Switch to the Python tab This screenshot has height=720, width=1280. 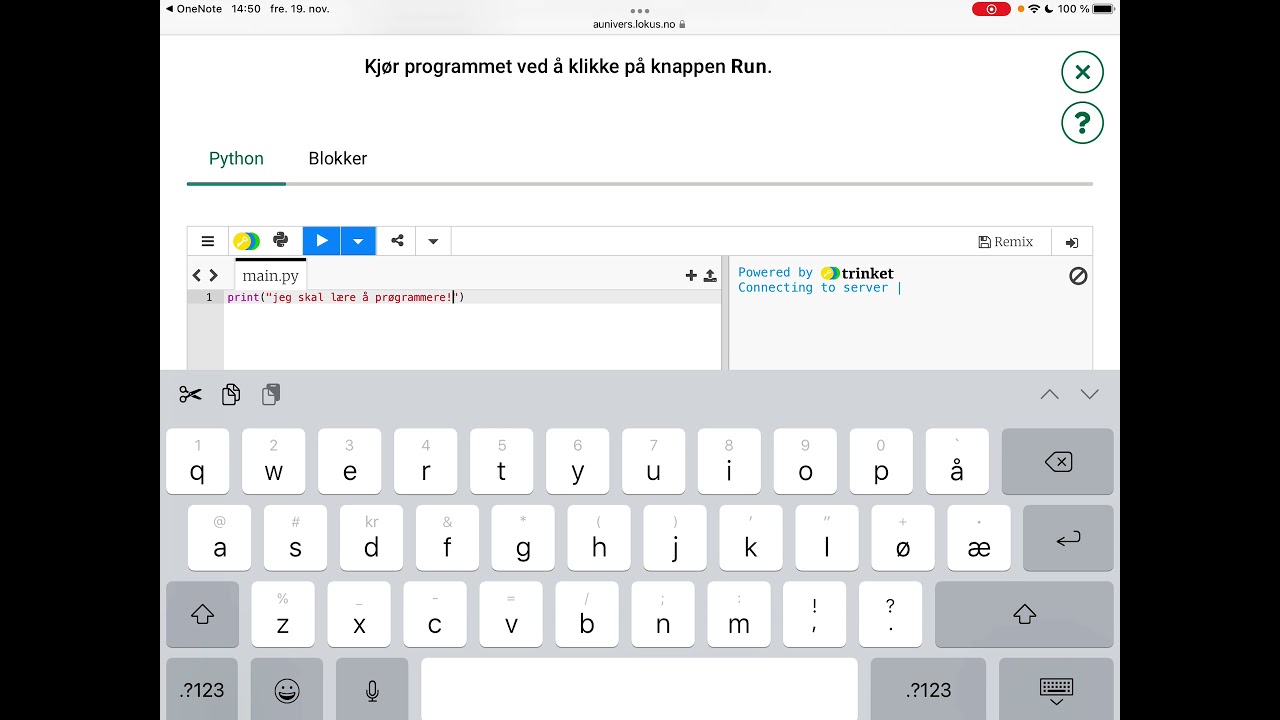236,158
